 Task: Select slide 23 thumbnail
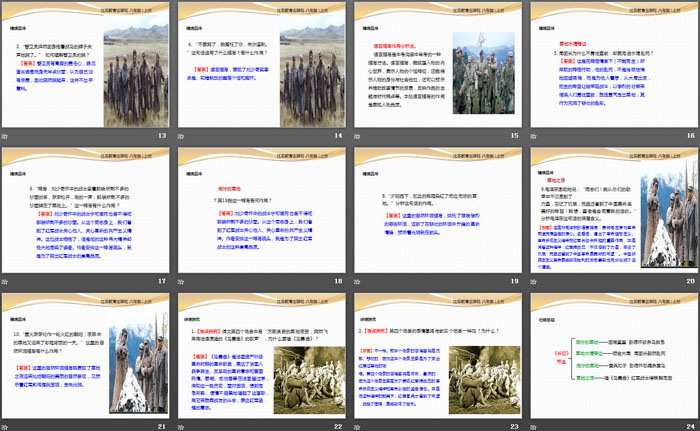[438, 356]
